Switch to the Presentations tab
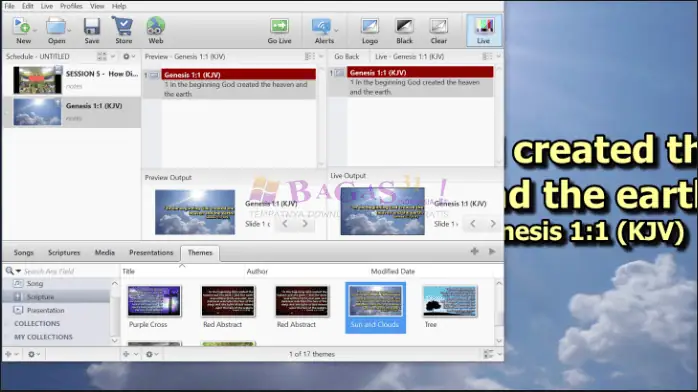Viewport: 698px width, 392px height. 151,253
